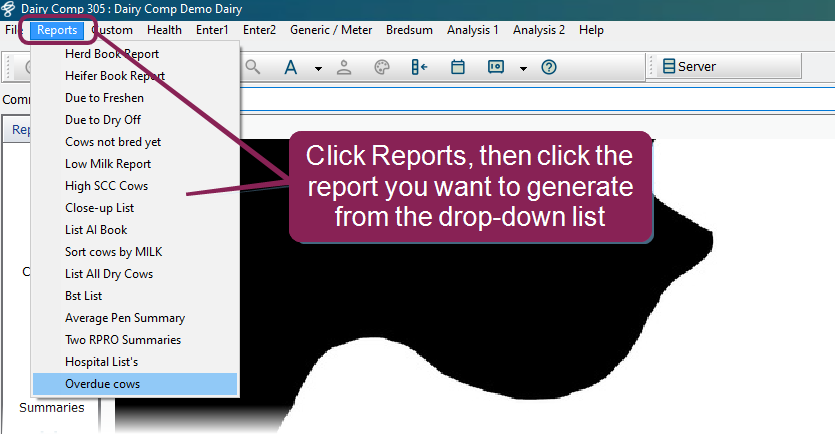Open the Bredsum menu
Screen dimensions: 835x446
(x=409, y=30)
